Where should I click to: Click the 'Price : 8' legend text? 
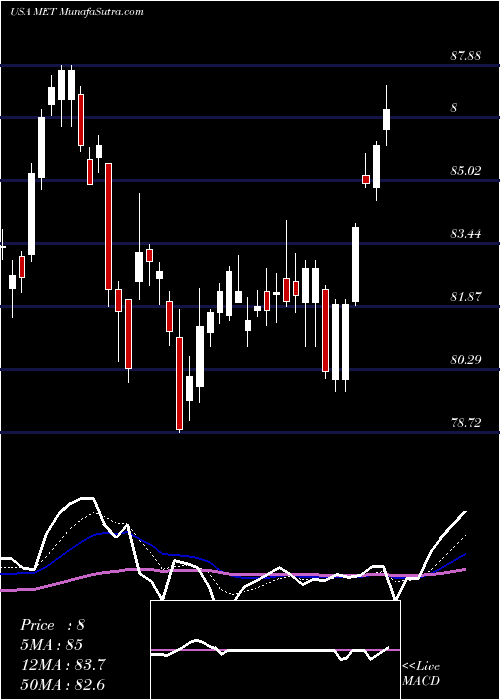coord(52,625)
